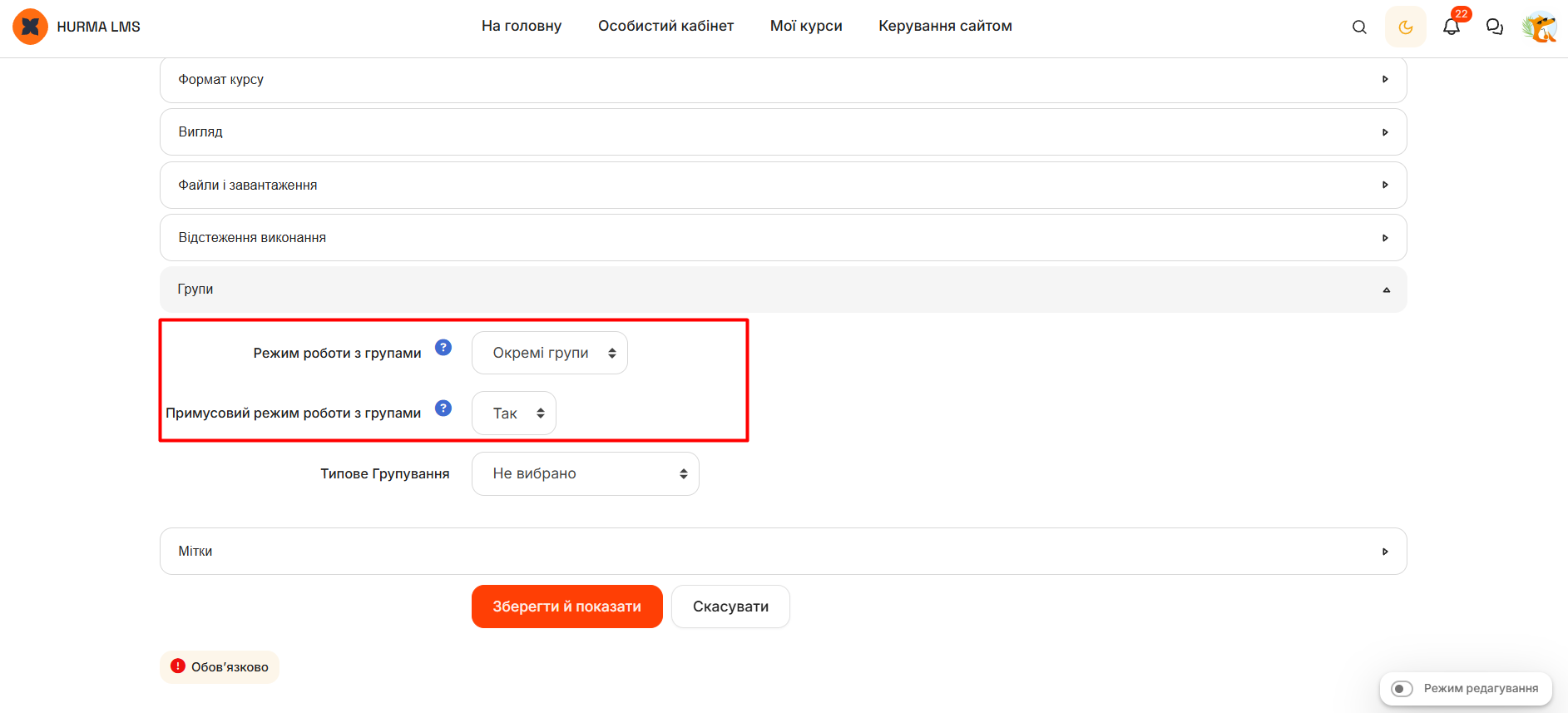Screen dimensions: 1568x713
Task: Click the Типове Групування label
Action: pos(384,473)
